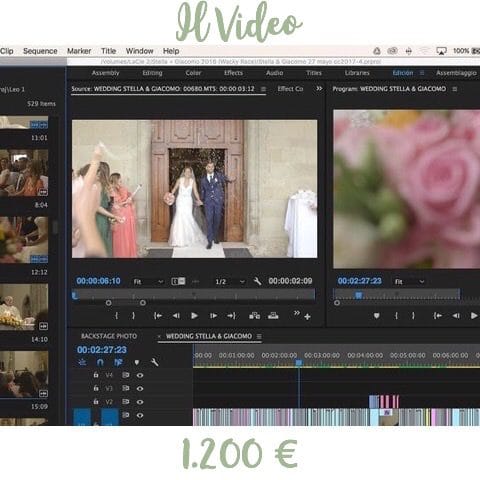Screen dimensions: 480x480
Task: Click the Source monitor scrub playhead
Action: pyautogui.click(x=75, y=295)
